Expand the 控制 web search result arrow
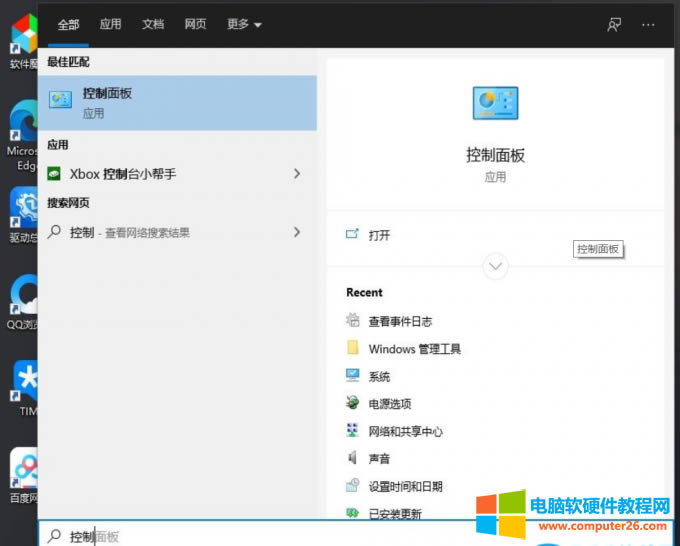This screenshot has width=680, height=546. click(x=296, y=232)
